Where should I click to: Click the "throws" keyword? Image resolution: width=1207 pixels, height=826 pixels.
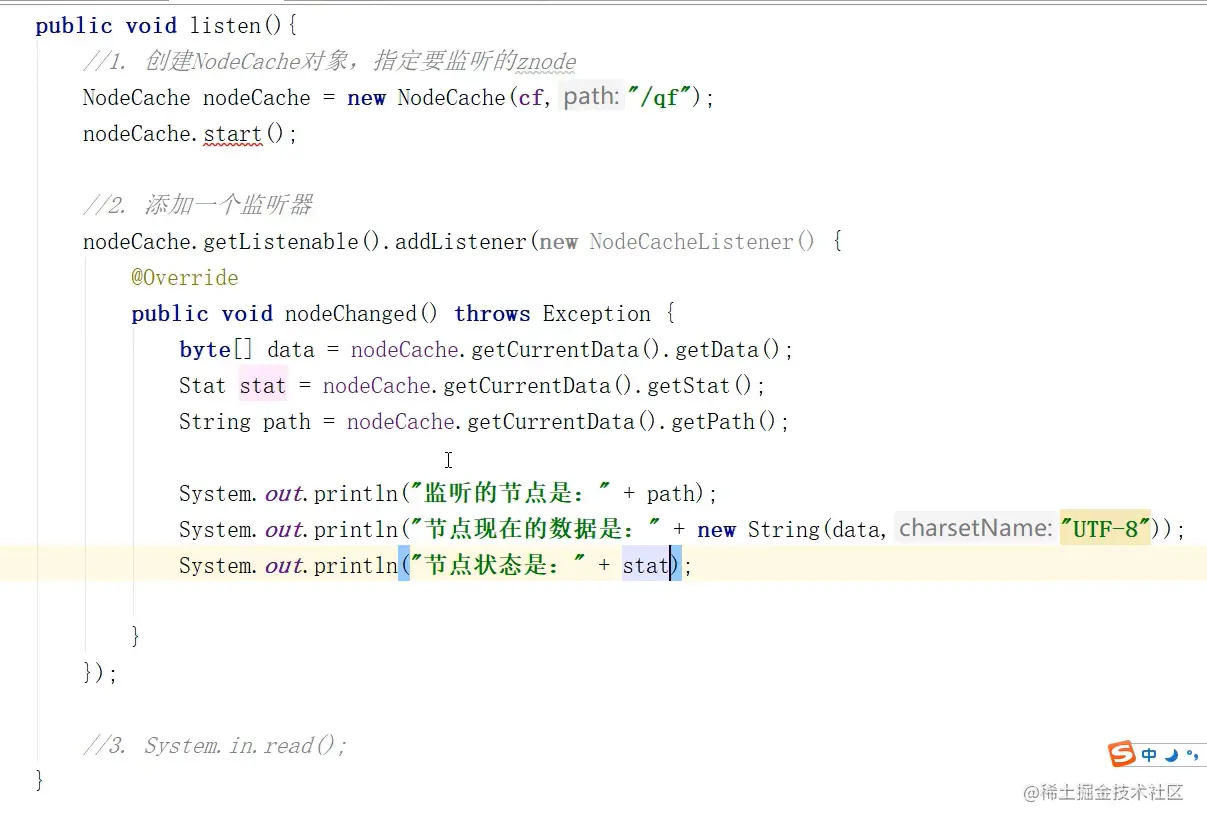tap(492, 314)
